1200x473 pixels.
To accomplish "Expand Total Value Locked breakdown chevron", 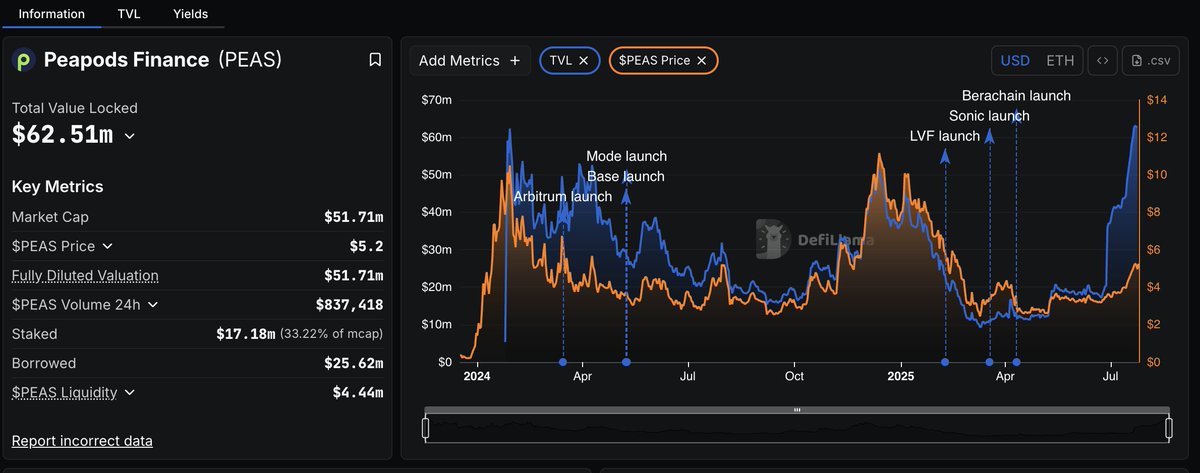I will click(x=129, y=135).
